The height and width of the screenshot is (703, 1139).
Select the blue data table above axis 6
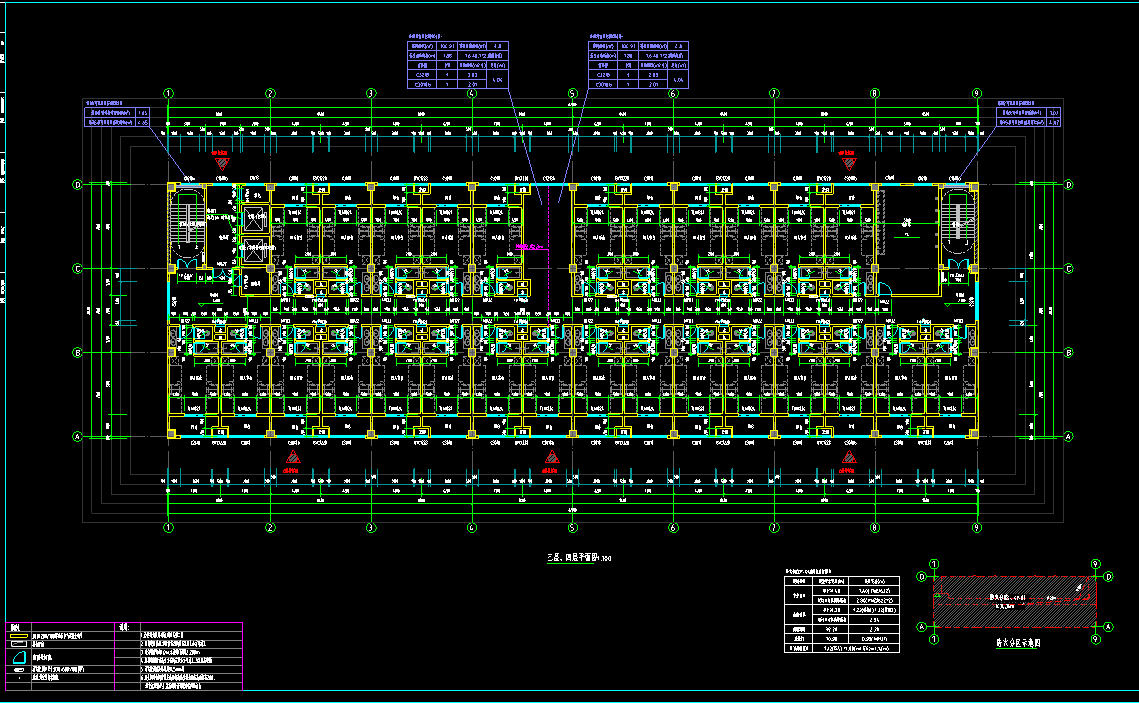pyautogui.click(x=639, y=66)
